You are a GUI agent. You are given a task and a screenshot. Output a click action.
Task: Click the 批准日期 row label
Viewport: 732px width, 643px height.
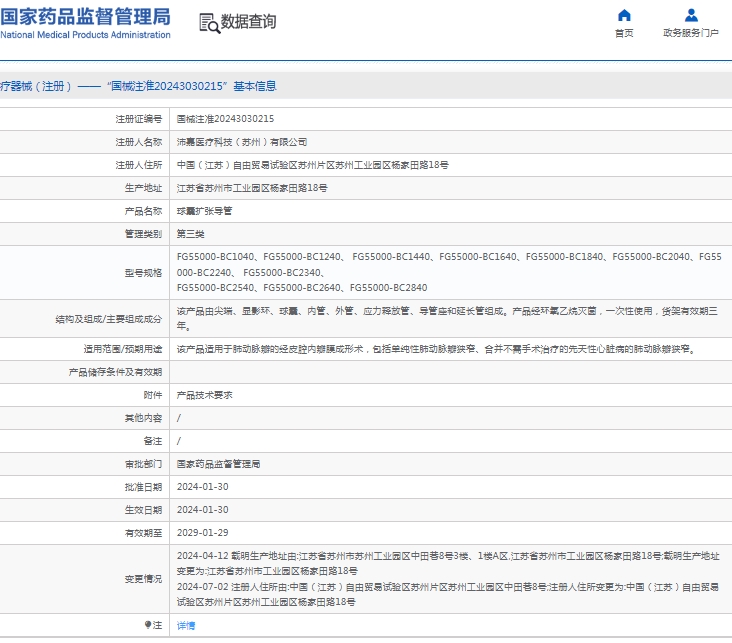[x=143, y=487]
